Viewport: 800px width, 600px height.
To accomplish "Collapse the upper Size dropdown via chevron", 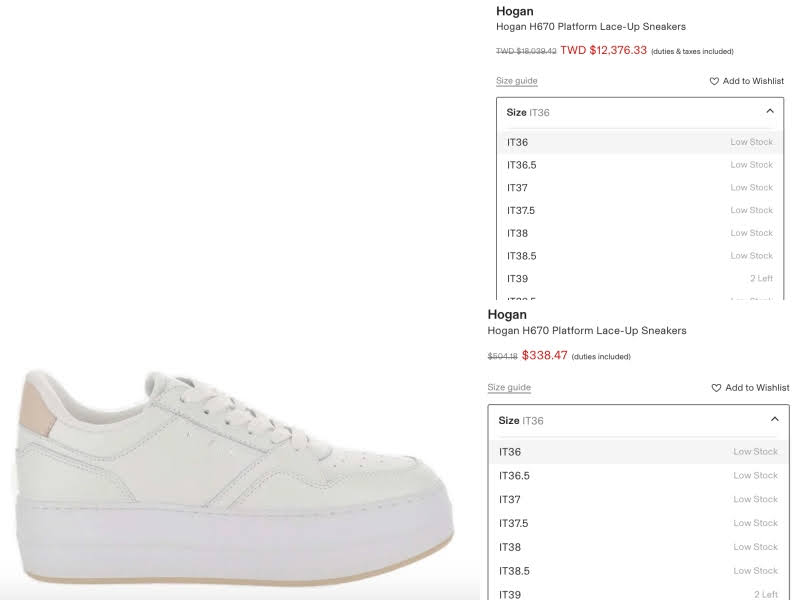I will click(x=770, y=111).
